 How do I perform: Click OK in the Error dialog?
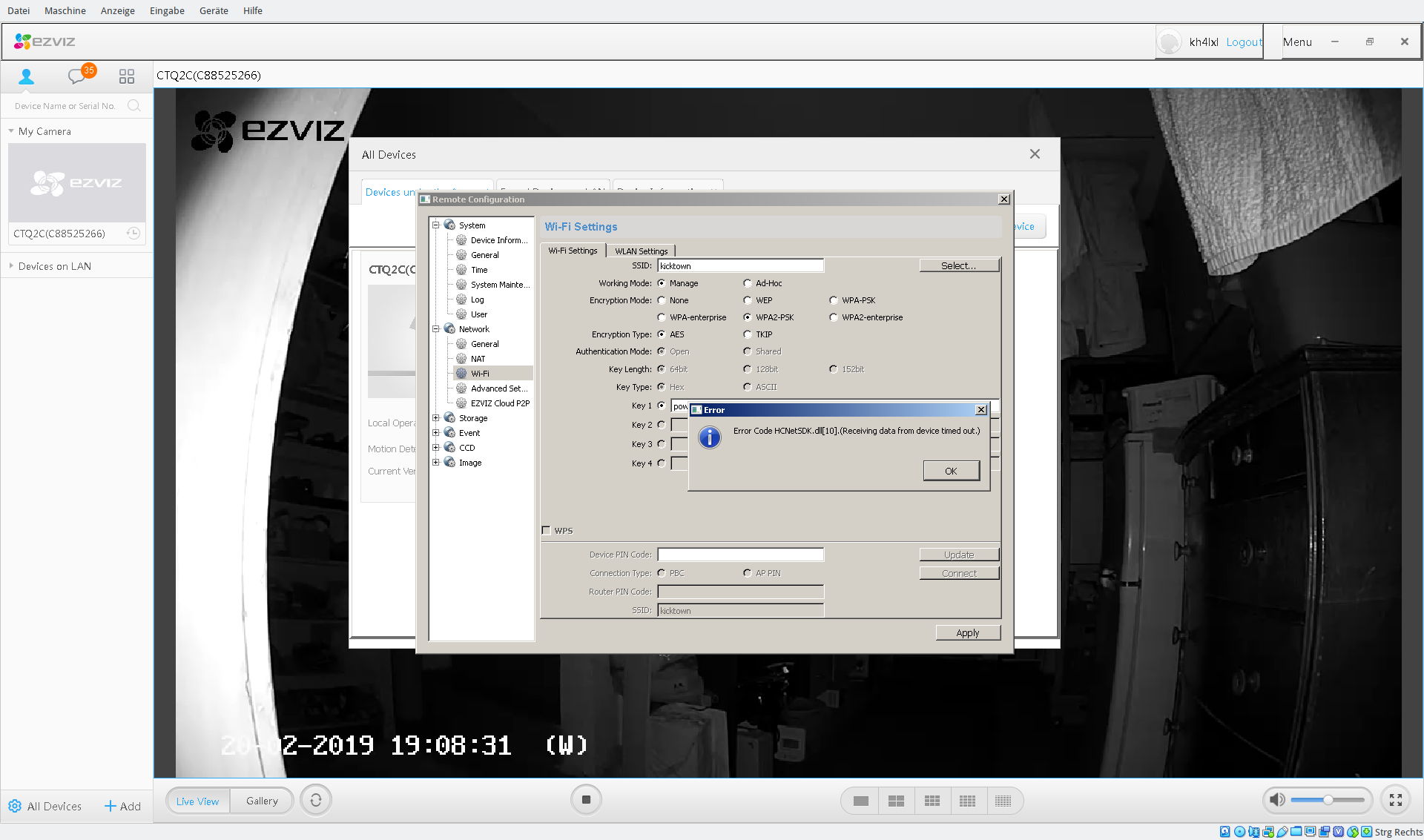[951, 471]
